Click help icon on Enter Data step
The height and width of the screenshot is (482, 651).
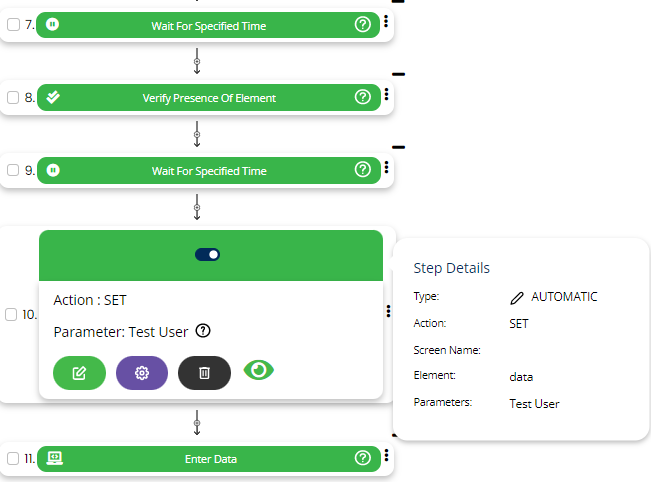[363, 458]
